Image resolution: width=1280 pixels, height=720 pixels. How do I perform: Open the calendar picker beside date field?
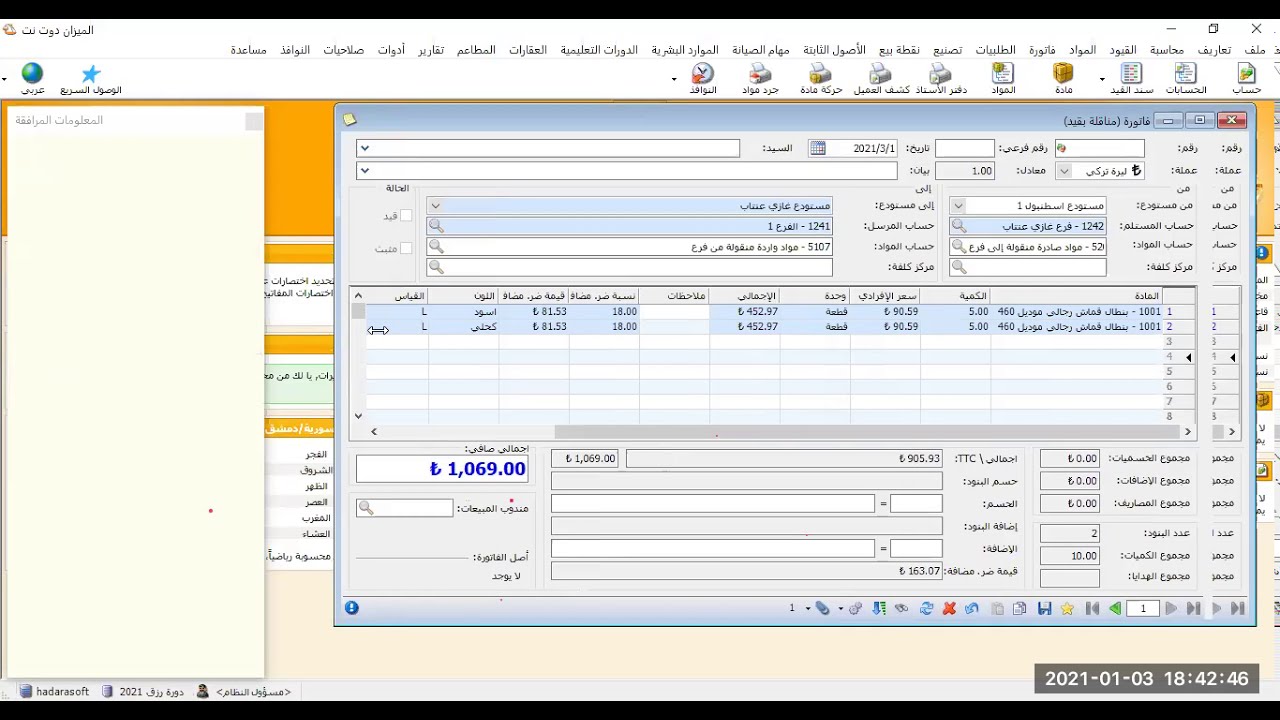(x=818, y=148)
